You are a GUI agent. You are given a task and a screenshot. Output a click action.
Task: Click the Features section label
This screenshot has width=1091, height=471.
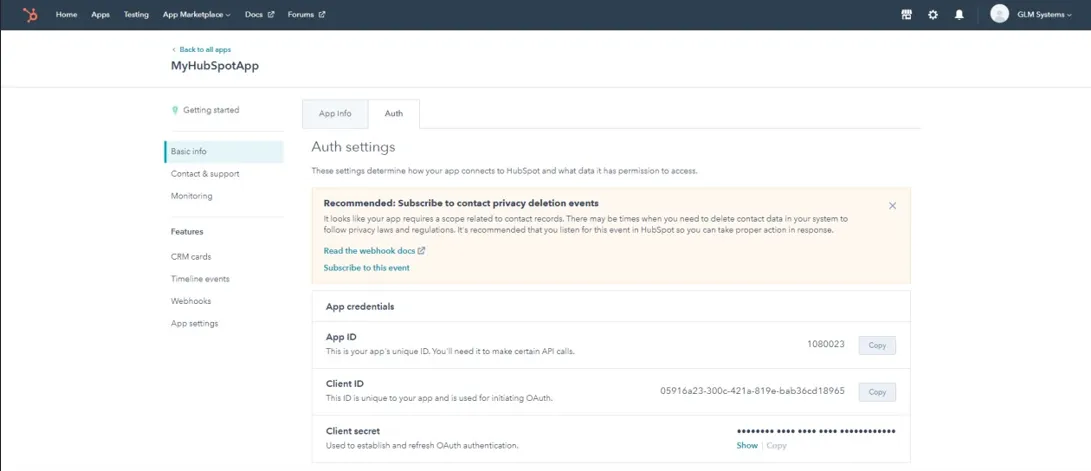pyautogui.click(x=187, y=232)
